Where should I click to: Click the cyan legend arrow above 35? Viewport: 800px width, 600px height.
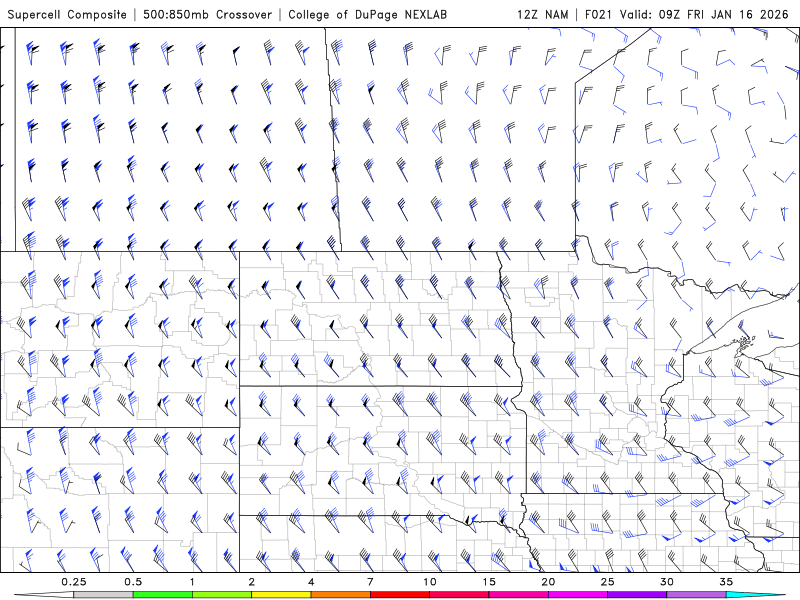point(755,595)
